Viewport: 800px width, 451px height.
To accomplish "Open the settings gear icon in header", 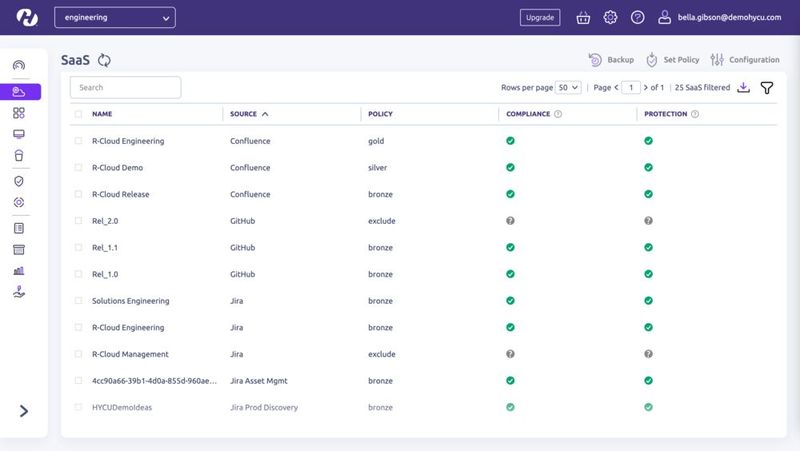I will pos(610,17).
